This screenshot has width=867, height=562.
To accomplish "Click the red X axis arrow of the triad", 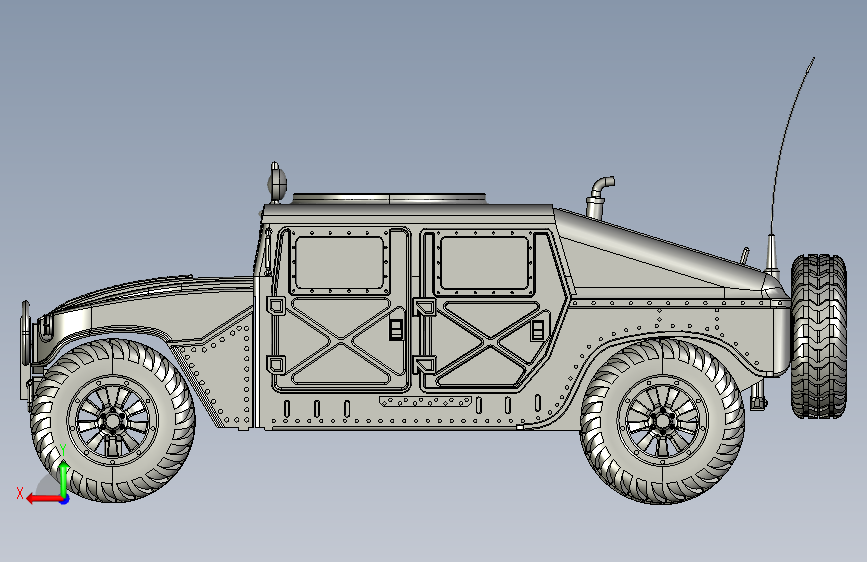I will 44,499.
